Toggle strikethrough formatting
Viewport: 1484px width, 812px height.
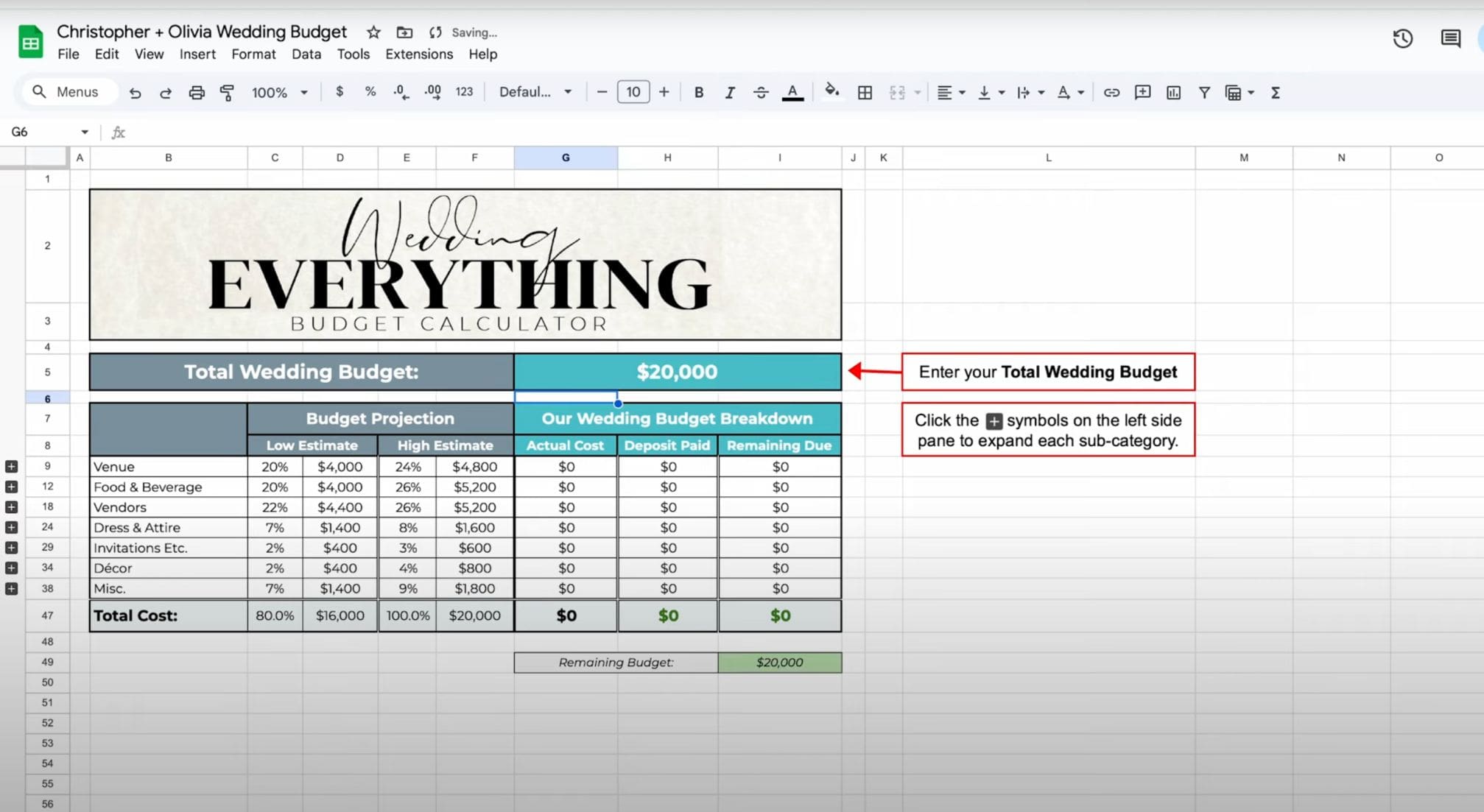(760, 92)
